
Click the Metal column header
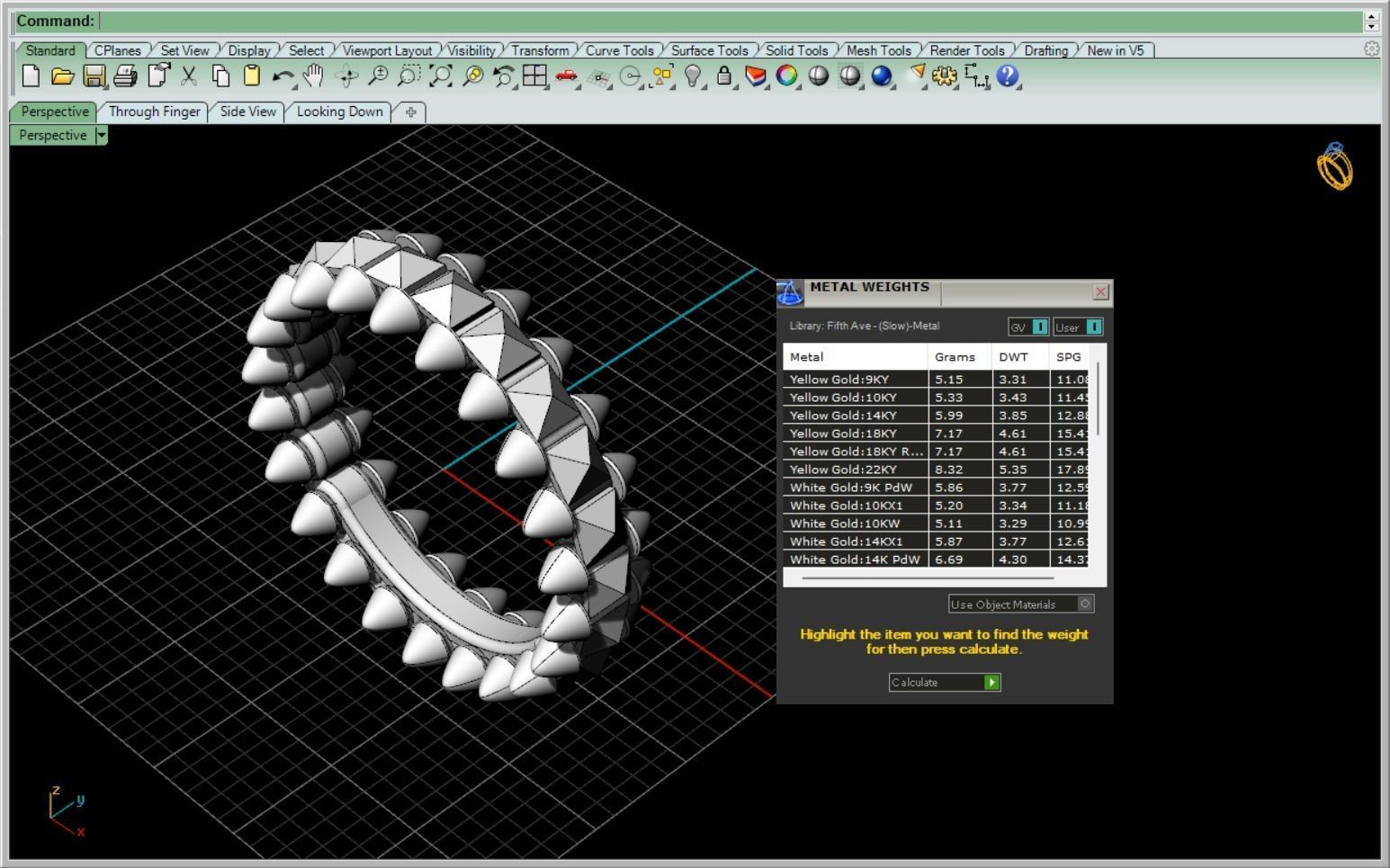pos(855,357)
